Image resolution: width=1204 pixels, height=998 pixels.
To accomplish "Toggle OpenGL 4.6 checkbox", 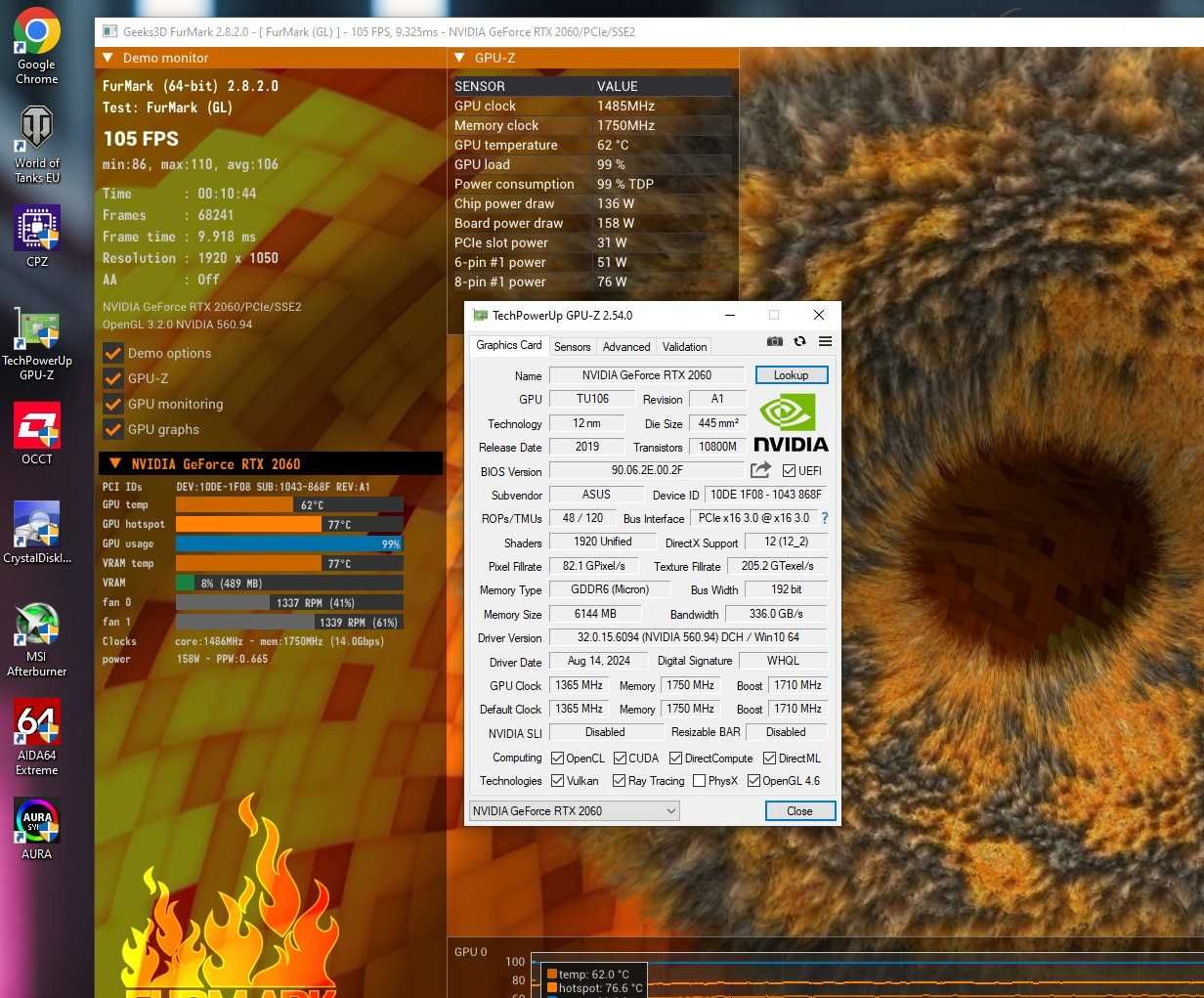I will [753, 781].
